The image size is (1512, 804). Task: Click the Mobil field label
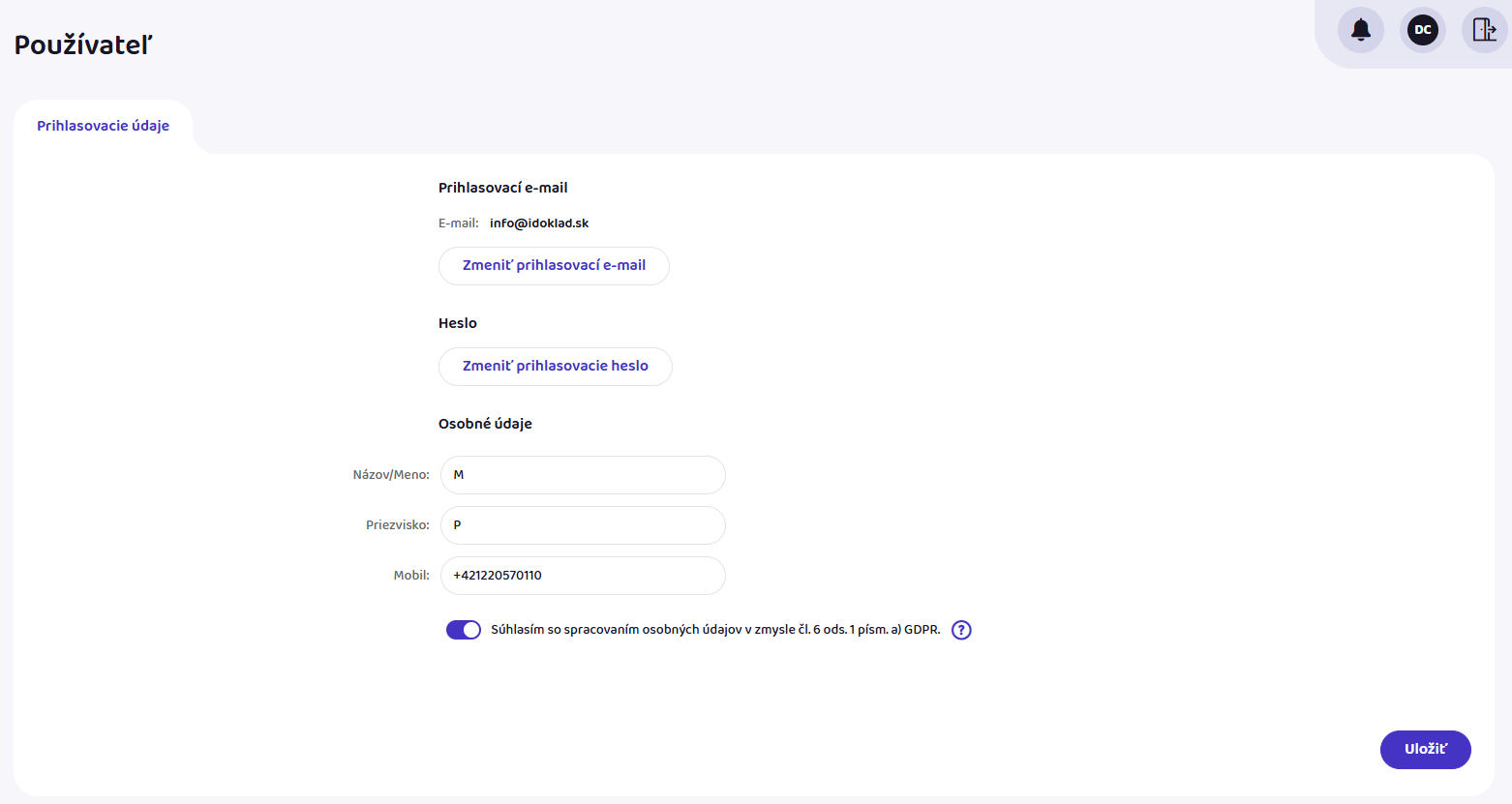[x=410, y=576]
